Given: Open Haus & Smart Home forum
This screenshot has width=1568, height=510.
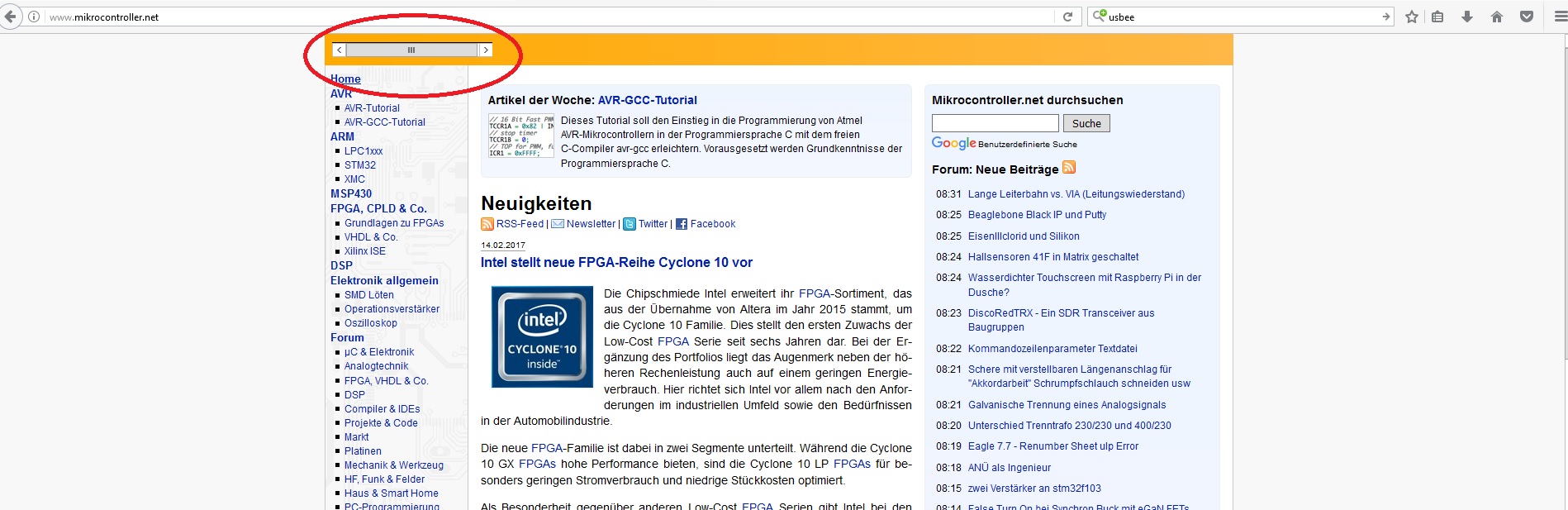Looking at the screenshot, I should point(392,493).
